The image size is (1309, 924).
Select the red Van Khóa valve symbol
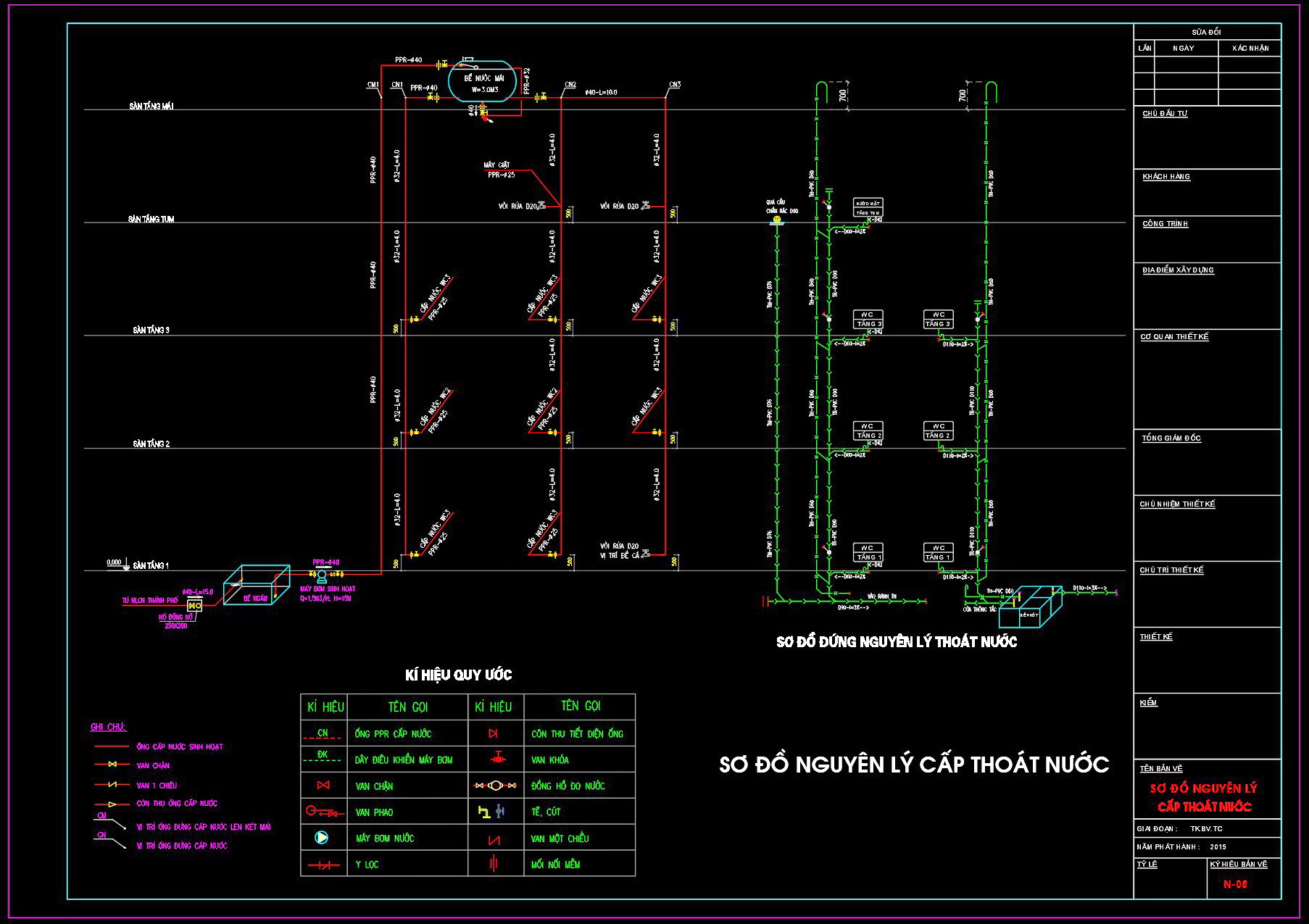pyautogui.click(x=497, y=759)
